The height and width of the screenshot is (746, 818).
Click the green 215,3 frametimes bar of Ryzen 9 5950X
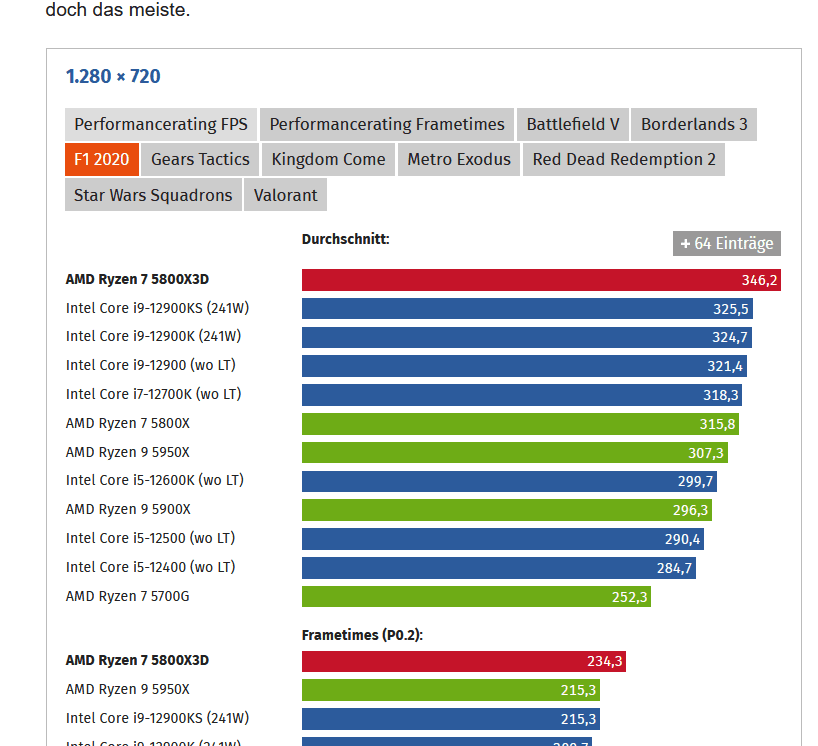(x=451, y=690)
